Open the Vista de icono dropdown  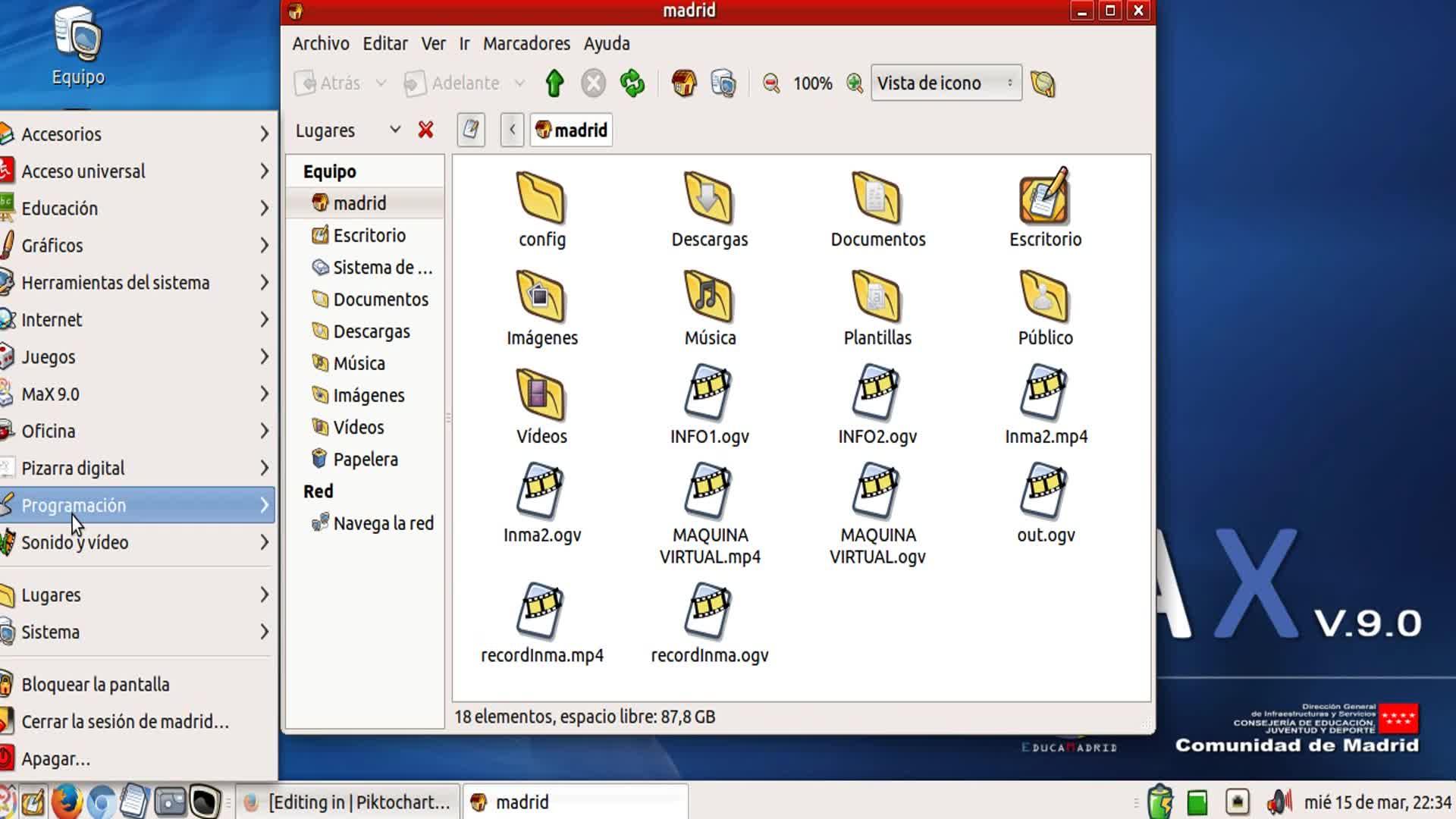pos(945,83)
